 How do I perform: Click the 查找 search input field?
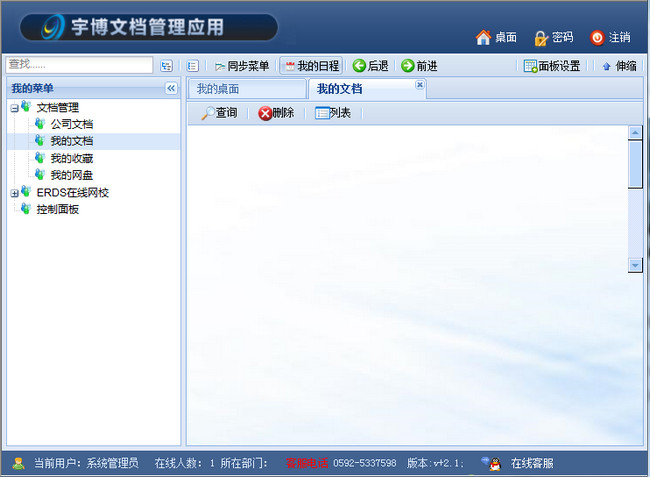[79, 65]
